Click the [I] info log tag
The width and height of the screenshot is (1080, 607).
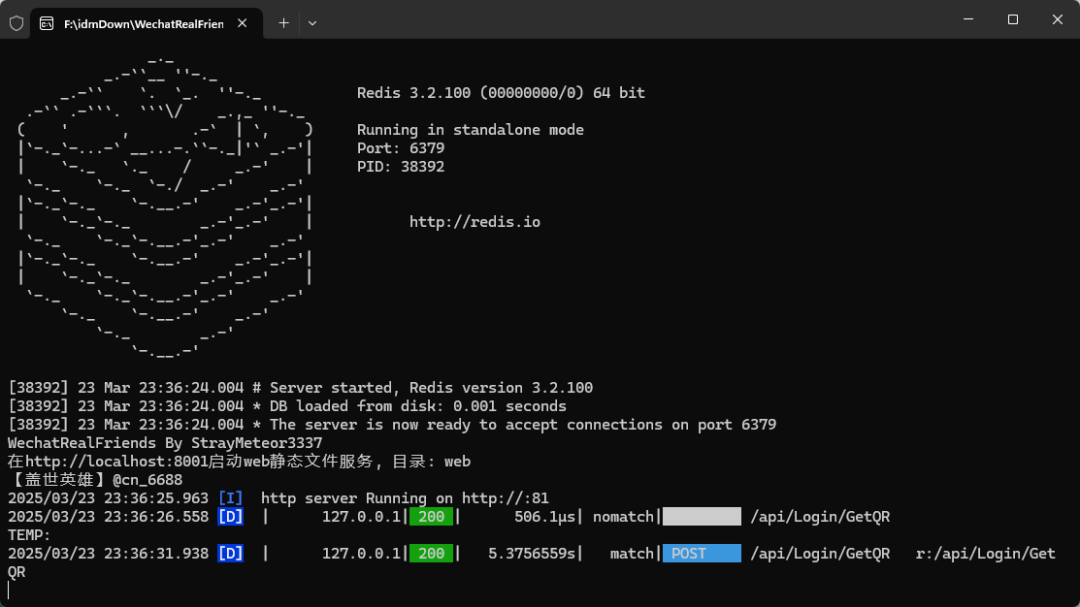[x=230, y=498]
